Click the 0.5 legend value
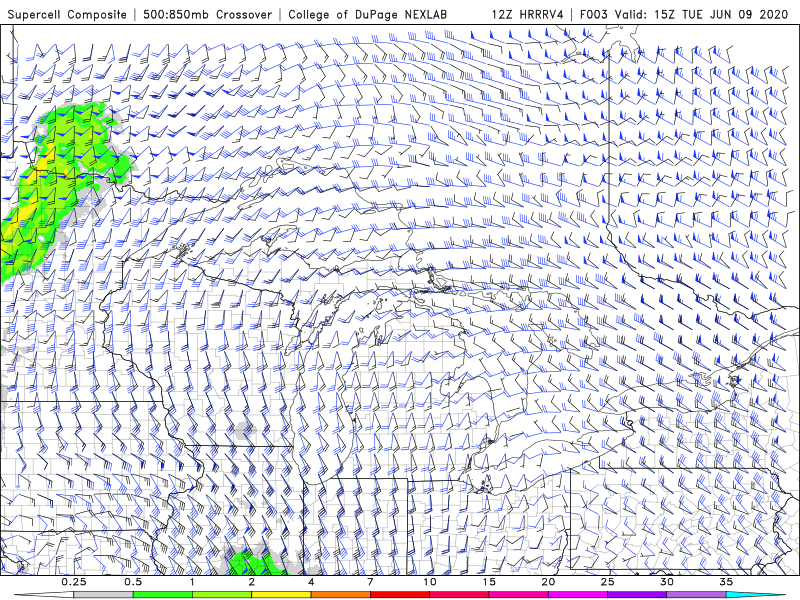 click(133, 582)
